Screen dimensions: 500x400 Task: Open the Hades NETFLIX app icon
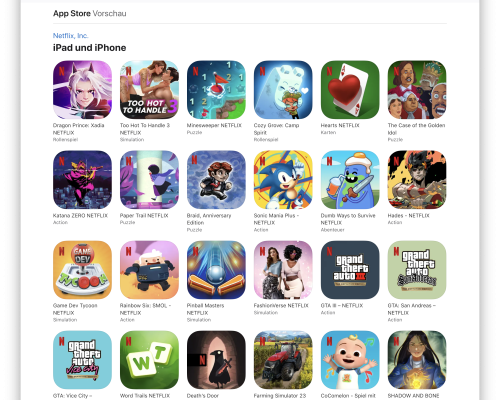pyautogui.click(x=417, y=180)
